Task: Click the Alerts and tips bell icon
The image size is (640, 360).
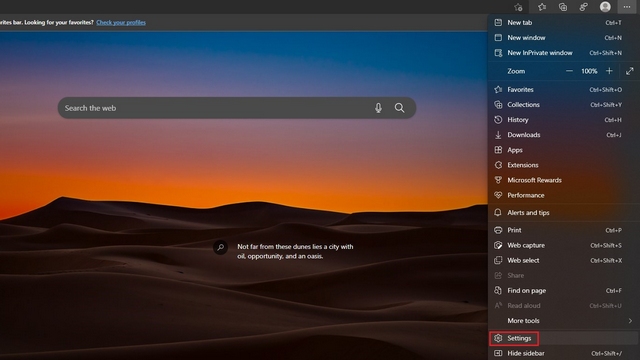Action: click(x=498, y=213)
